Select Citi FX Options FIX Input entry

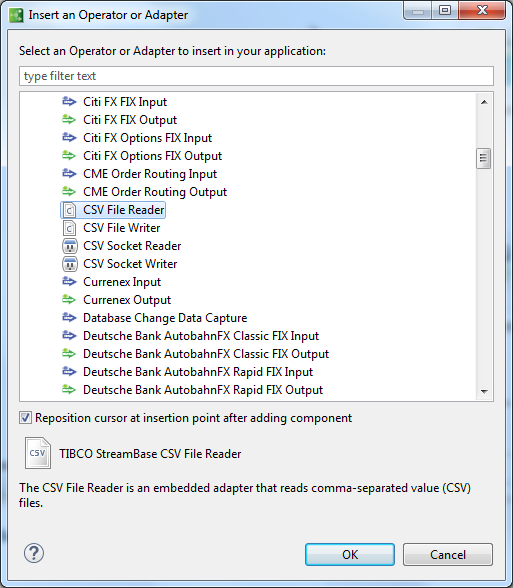pos(147,138)
